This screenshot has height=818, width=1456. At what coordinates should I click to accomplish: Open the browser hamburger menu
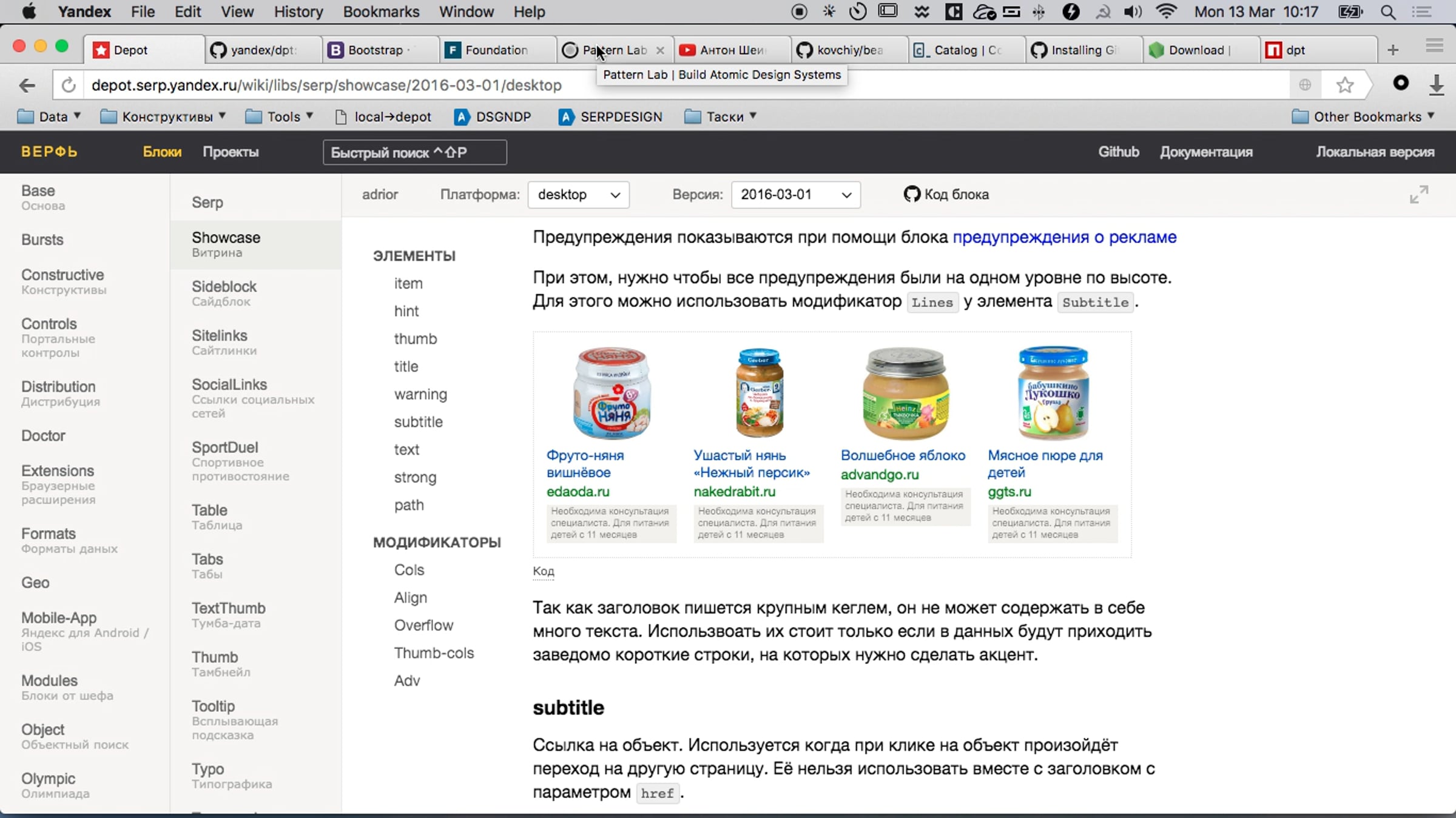pos(1434,46)
